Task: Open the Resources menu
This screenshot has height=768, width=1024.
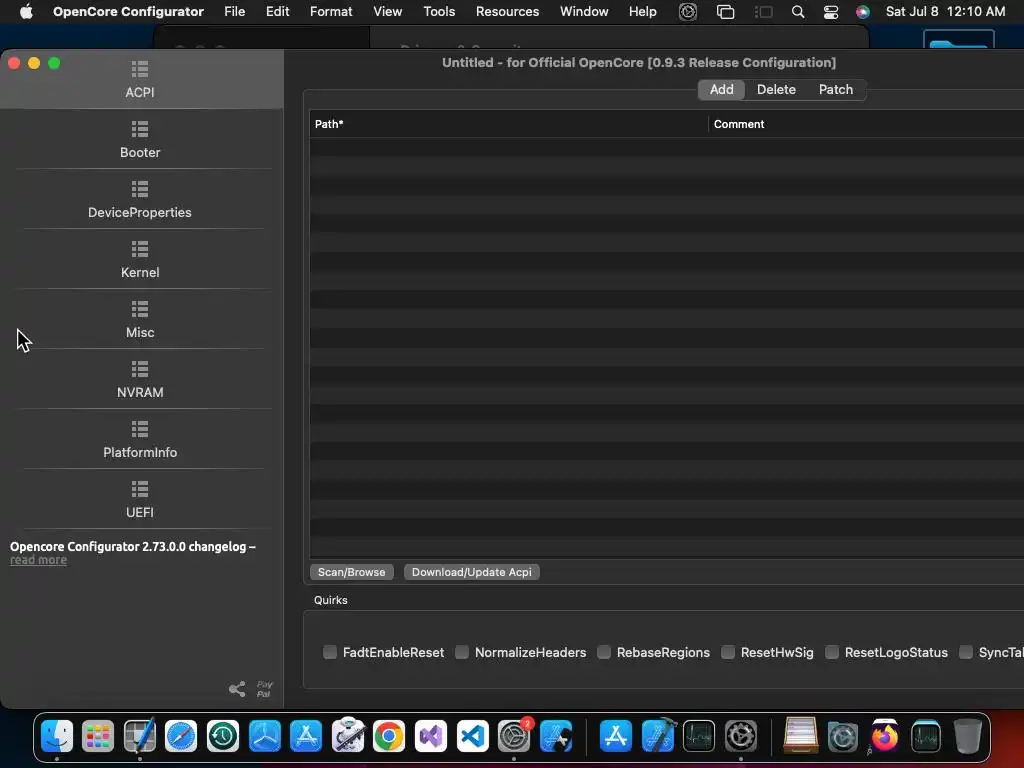Action: 507,12
